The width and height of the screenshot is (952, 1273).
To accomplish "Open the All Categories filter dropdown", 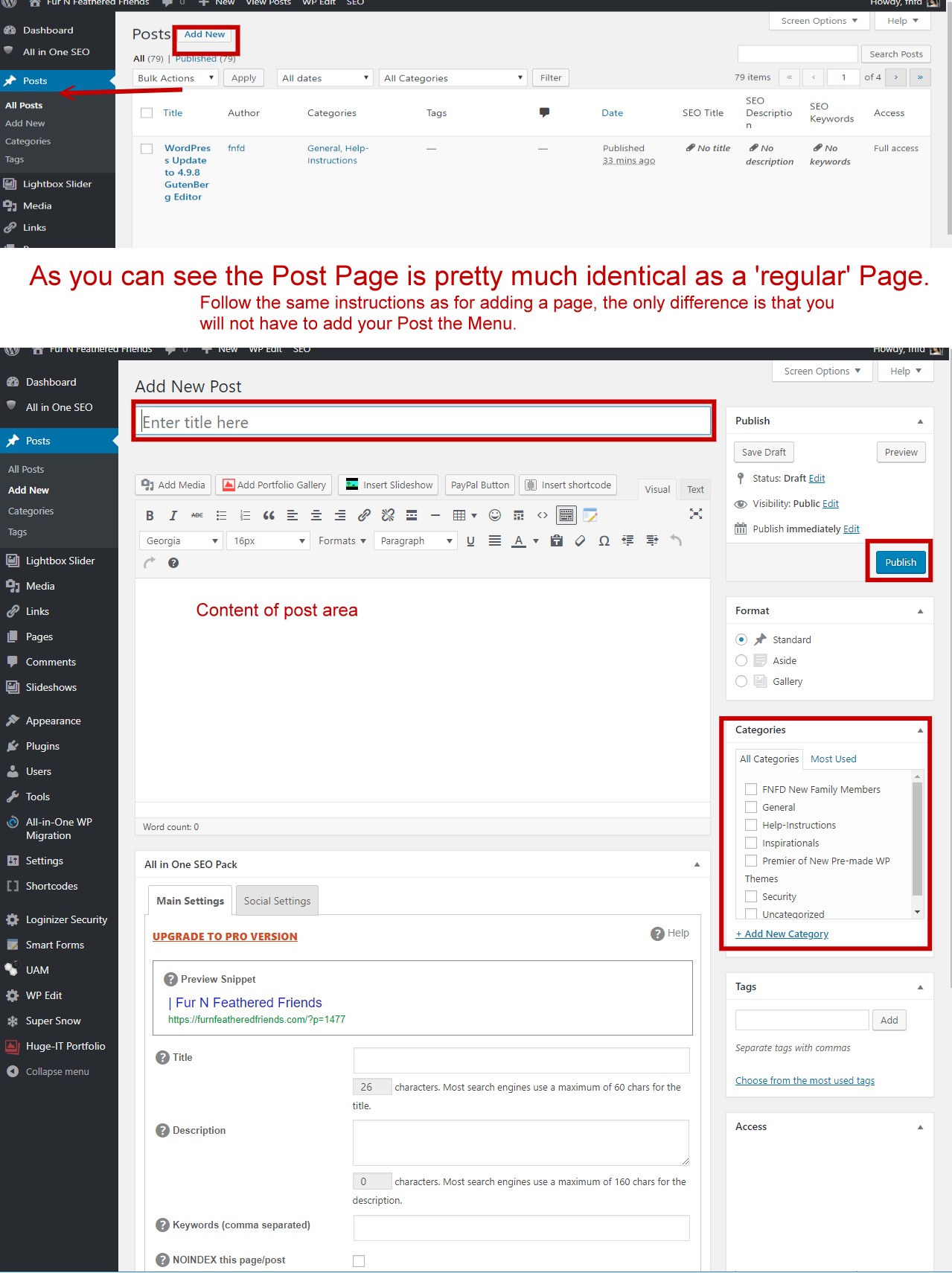I will click(453, 78).
